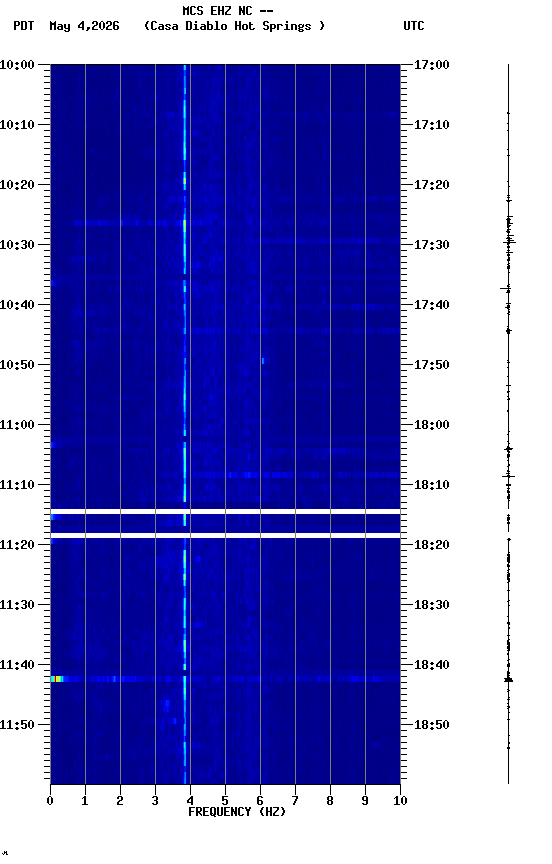Click the seismogram spike near 17:37 UTC
This screenshot has width=552, height=864.
click(x=506, y=288)
